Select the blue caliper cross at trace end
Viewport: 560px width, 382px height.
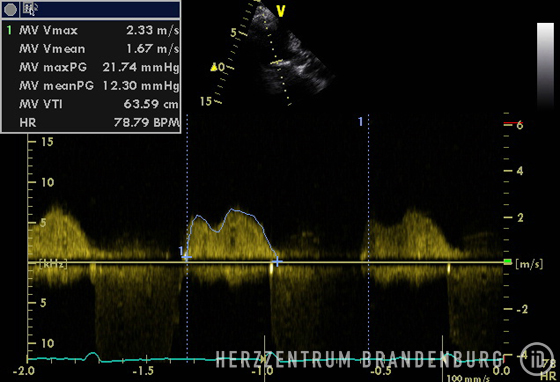[277, 262]
